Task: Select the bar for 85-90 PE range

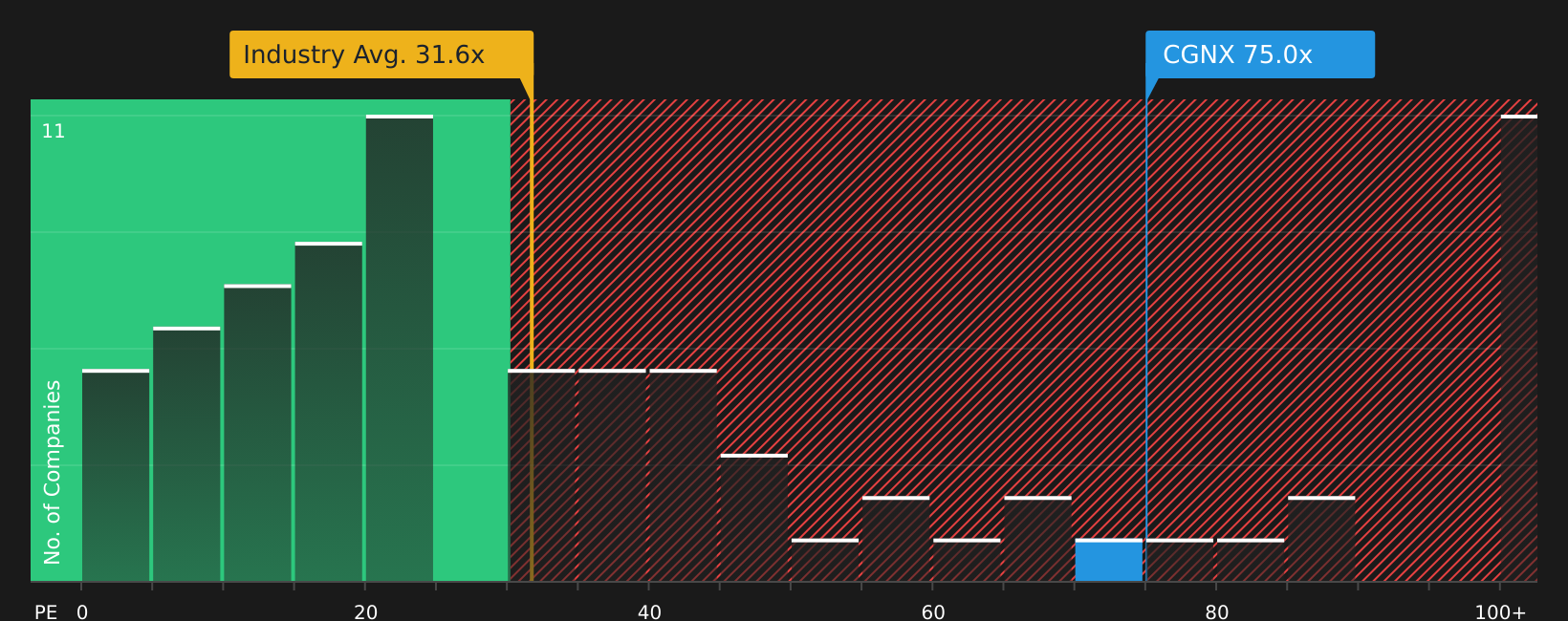Action: (1321, 540)
